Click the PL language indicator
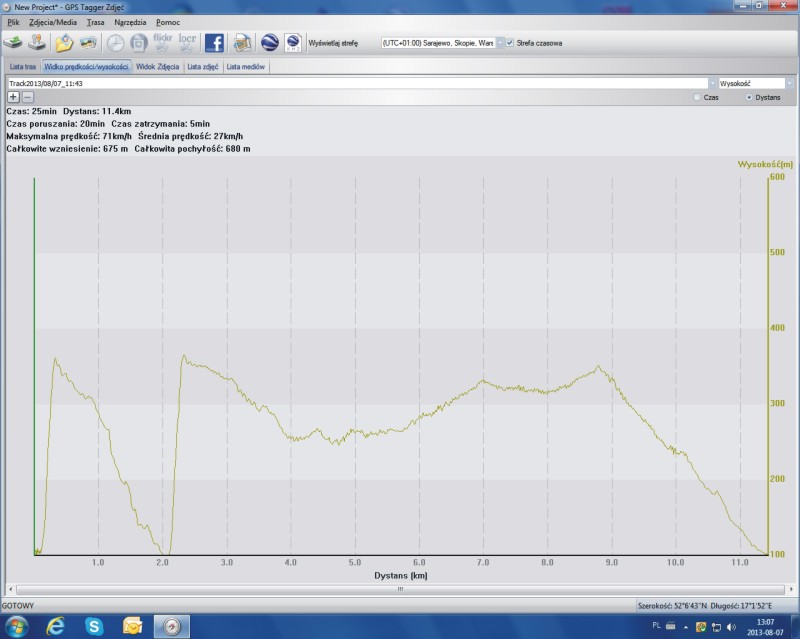This screenshot has height=639, width=800. tap(656, 625)
